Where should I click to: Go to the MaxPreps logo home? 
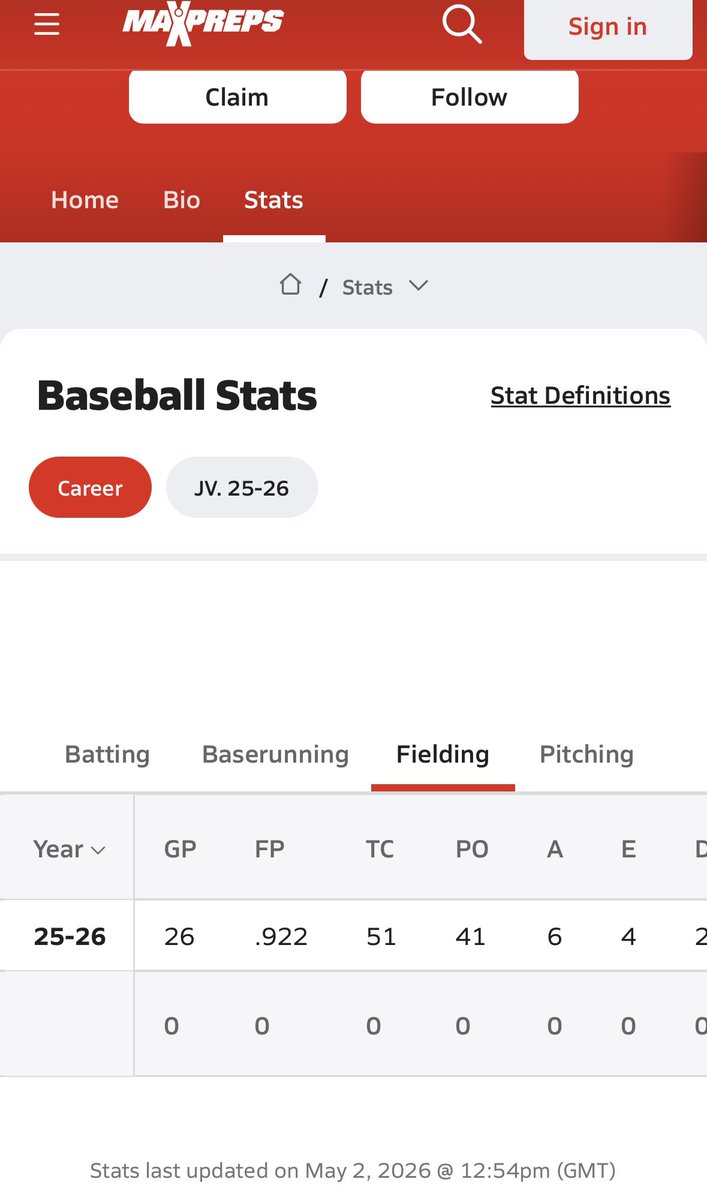tap(203, 23)
